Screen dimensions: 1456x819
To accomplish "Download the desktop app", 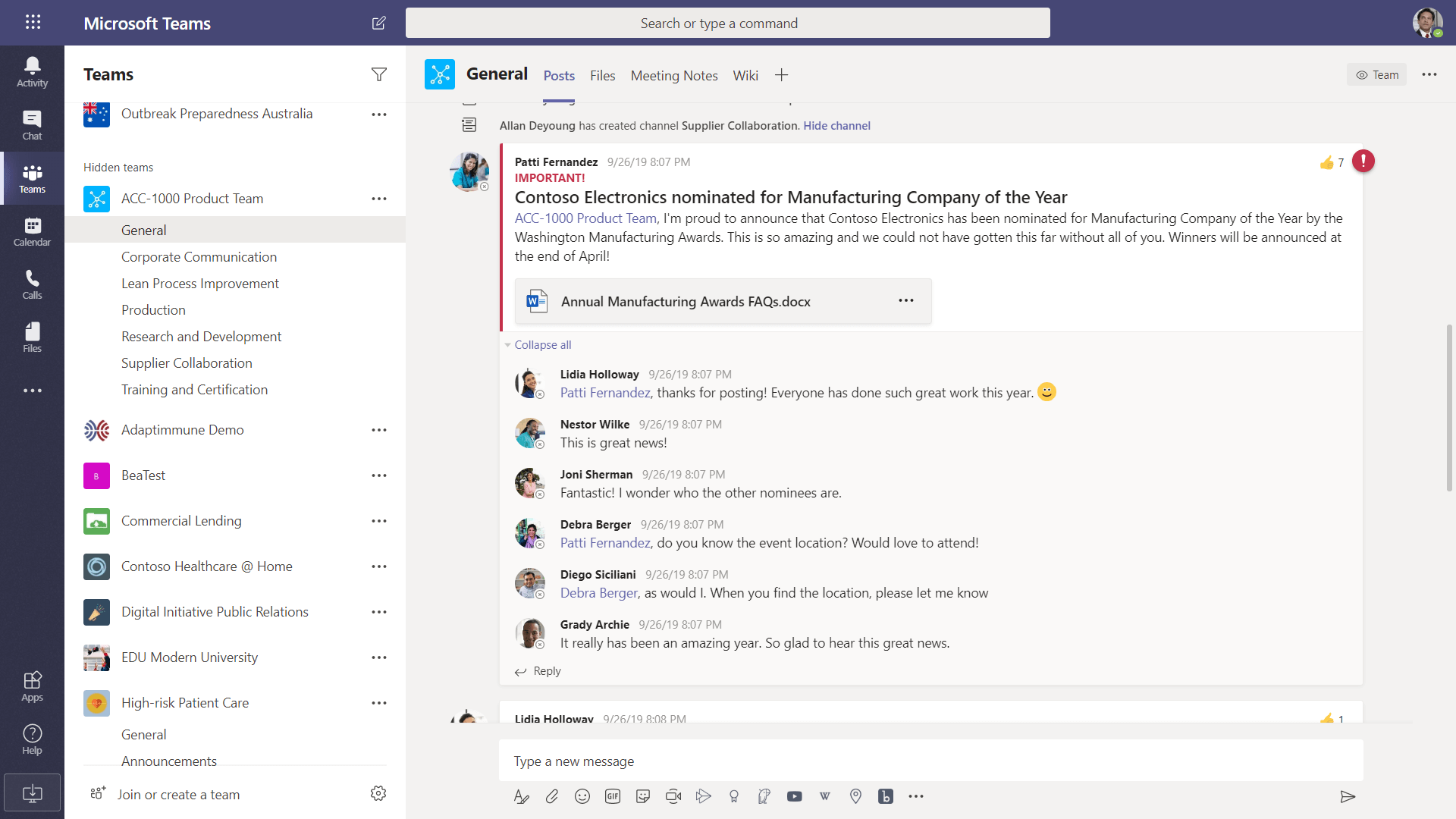I will (x=32, y=793).
